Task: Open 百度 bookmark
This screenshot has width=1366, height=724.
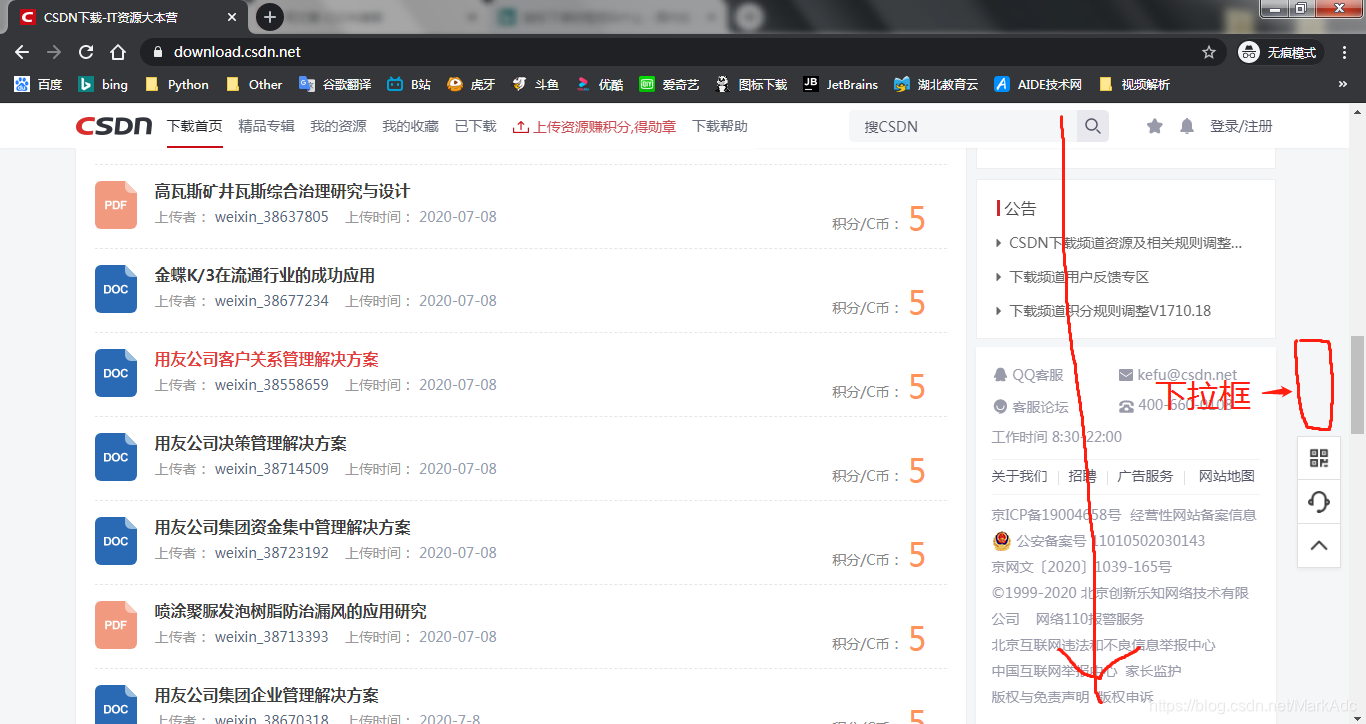Action: [38, 85]
